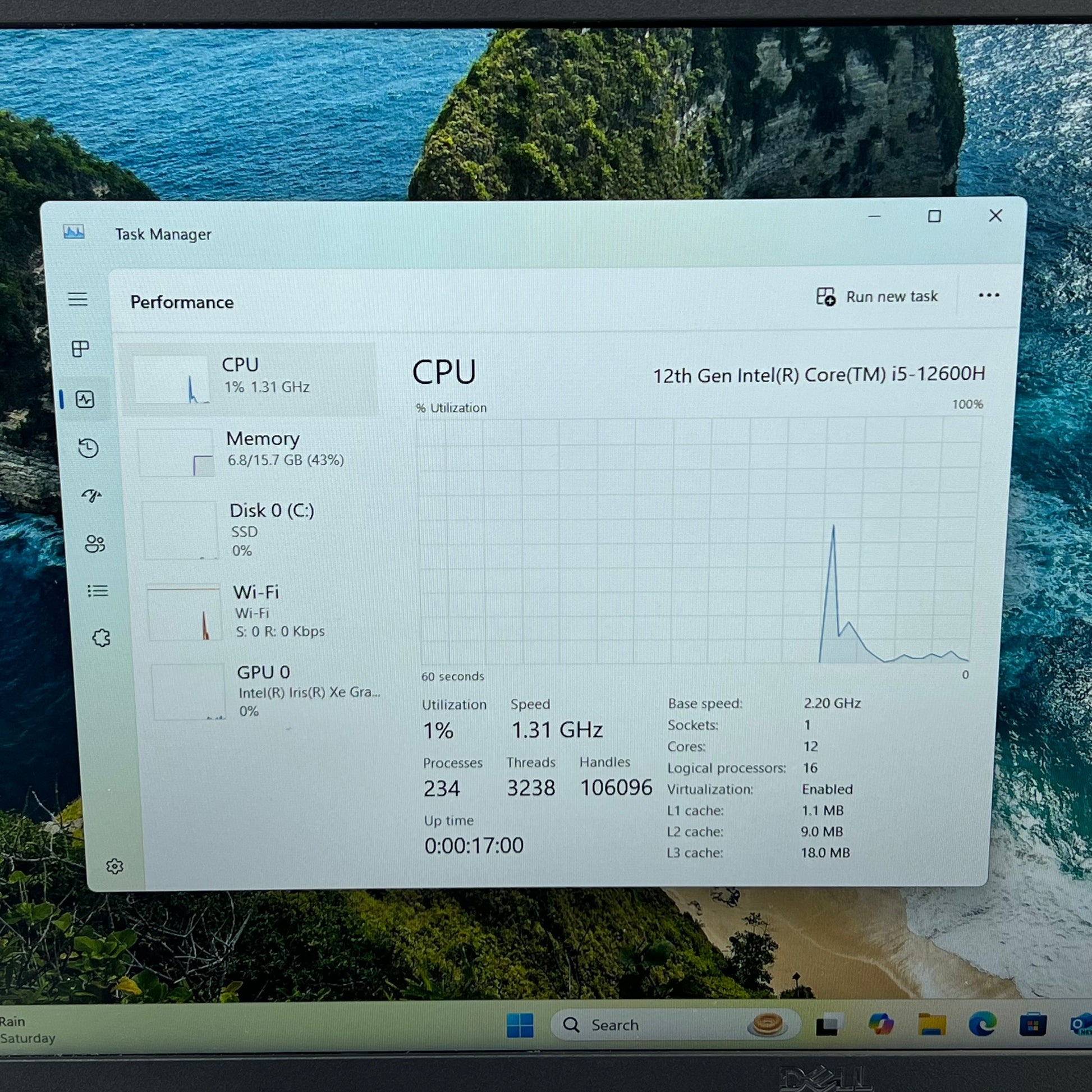1092x1092 pixels.
Task: Click Run new task button
Action: click(877, 297)
